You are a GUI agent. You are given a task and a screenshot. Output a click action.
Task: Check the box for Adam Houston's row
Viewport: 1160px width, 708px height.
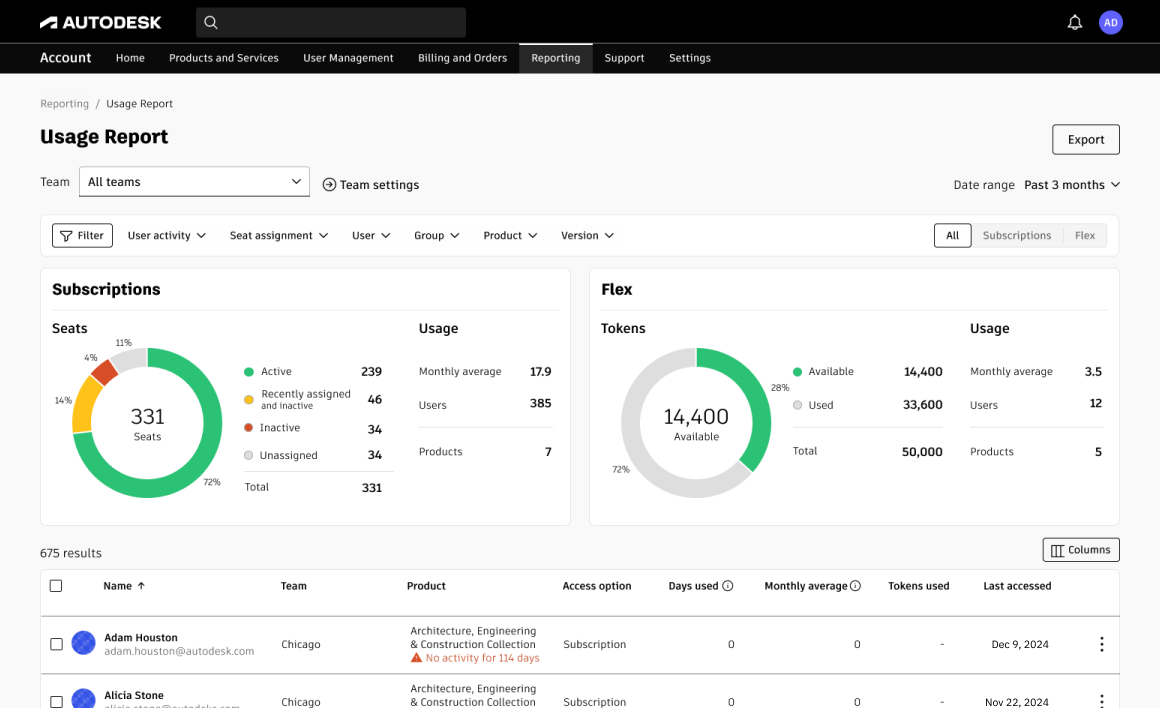[56, 644]
